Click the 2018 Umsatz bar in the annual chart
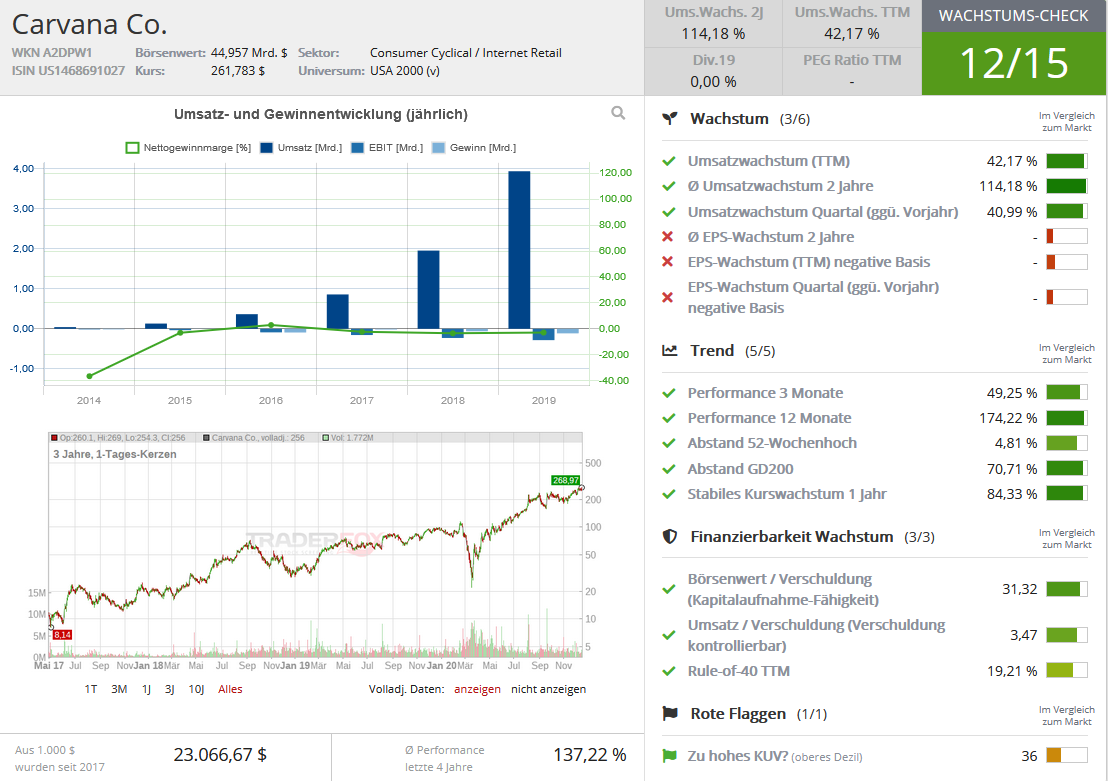 [x=428, y=290]
